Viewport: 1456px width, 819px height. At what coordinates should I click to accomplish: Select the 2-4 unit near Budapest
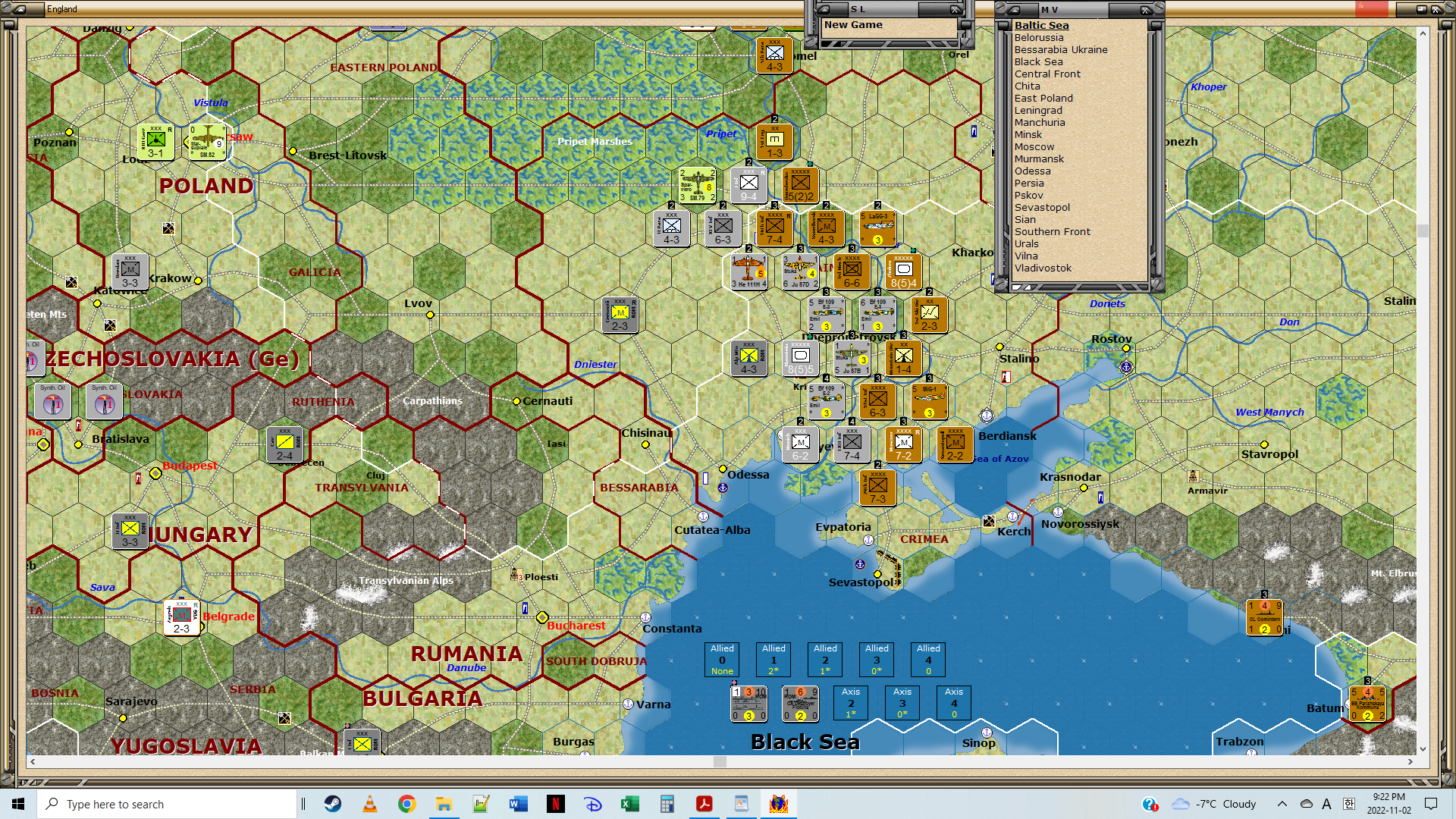[284, 444]
